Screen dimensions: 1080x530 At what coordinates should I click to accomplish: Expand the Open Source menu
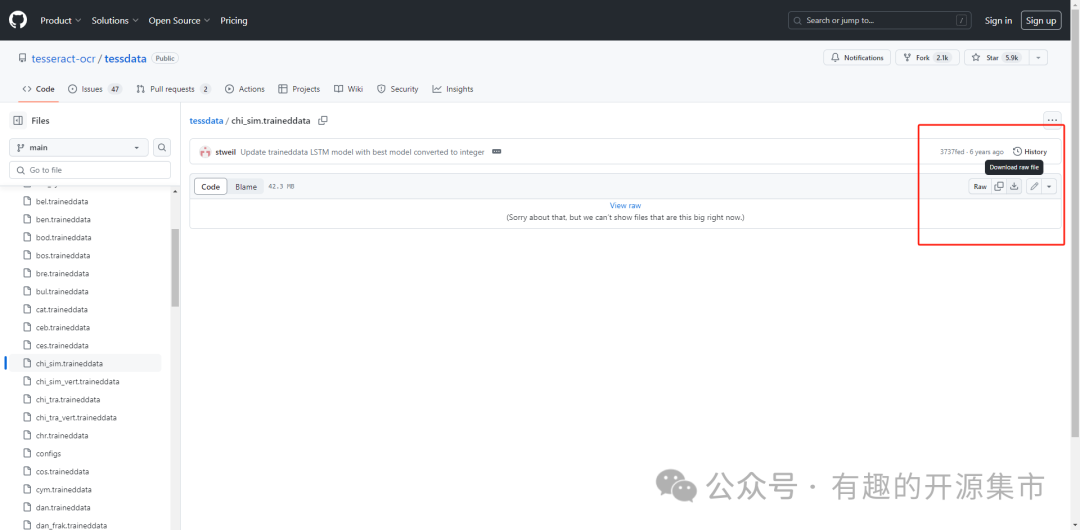pyautogui.click(x=179, y=21)
